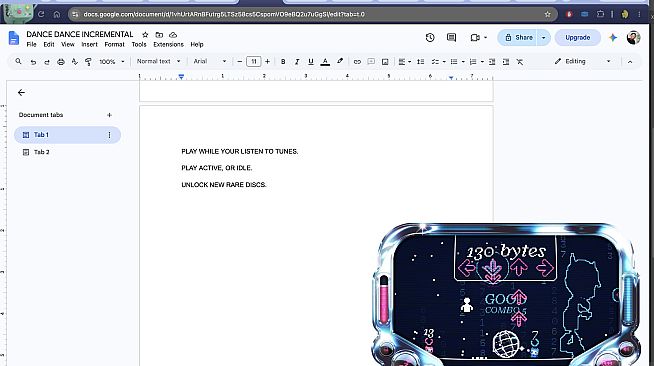
Task: Print the document using printer icon
Action: coord(61,62)
